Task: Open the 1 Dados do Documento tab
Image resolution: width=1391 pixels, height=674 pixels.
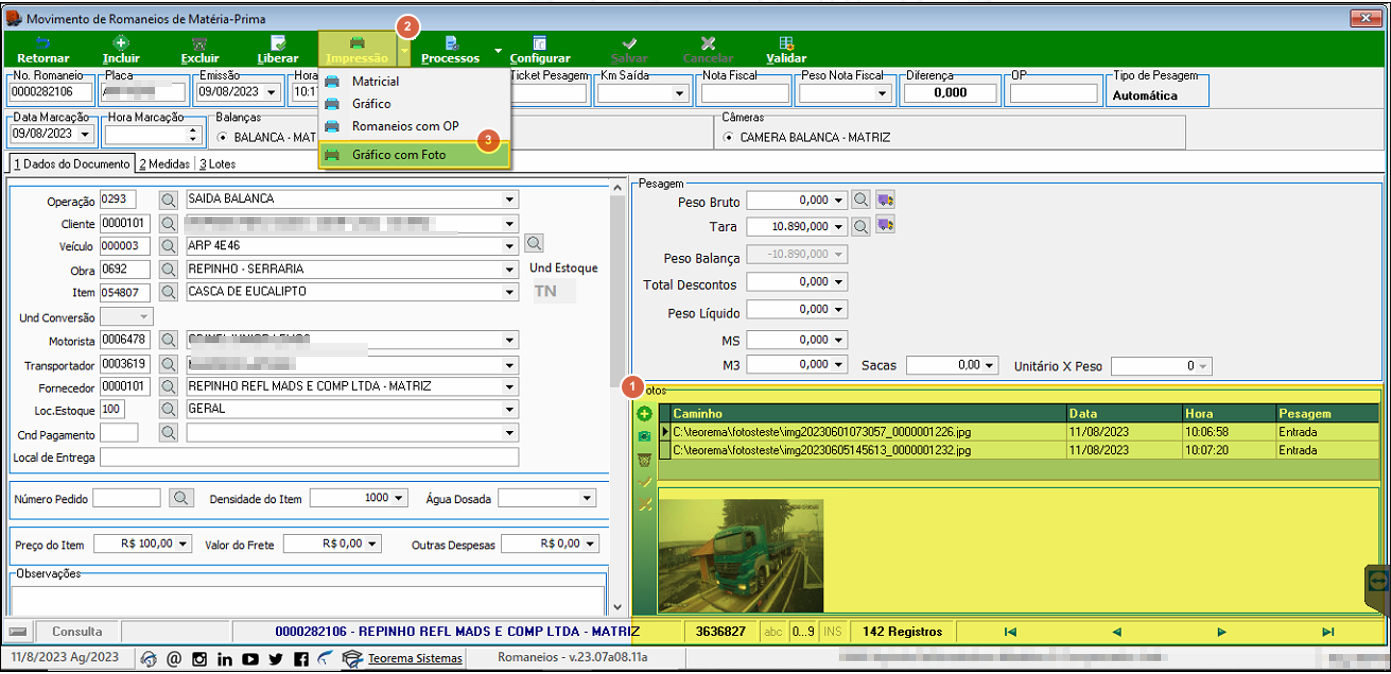Action: pos(71,164)
